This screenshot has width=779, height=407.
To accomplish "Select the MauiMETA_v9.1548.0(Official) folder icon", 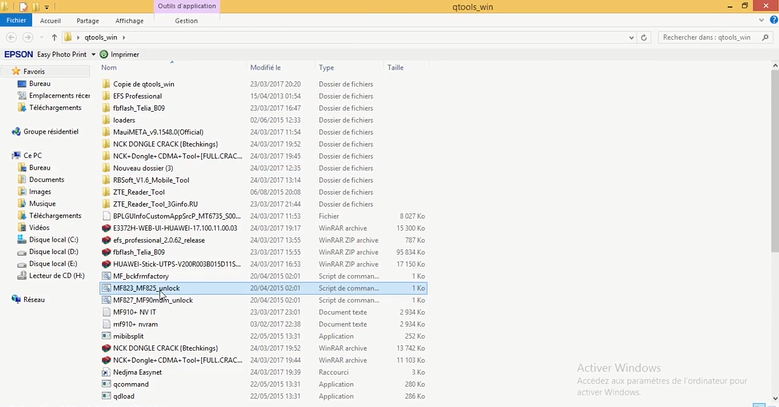I will pyautogui.click(x=106, y=132).
